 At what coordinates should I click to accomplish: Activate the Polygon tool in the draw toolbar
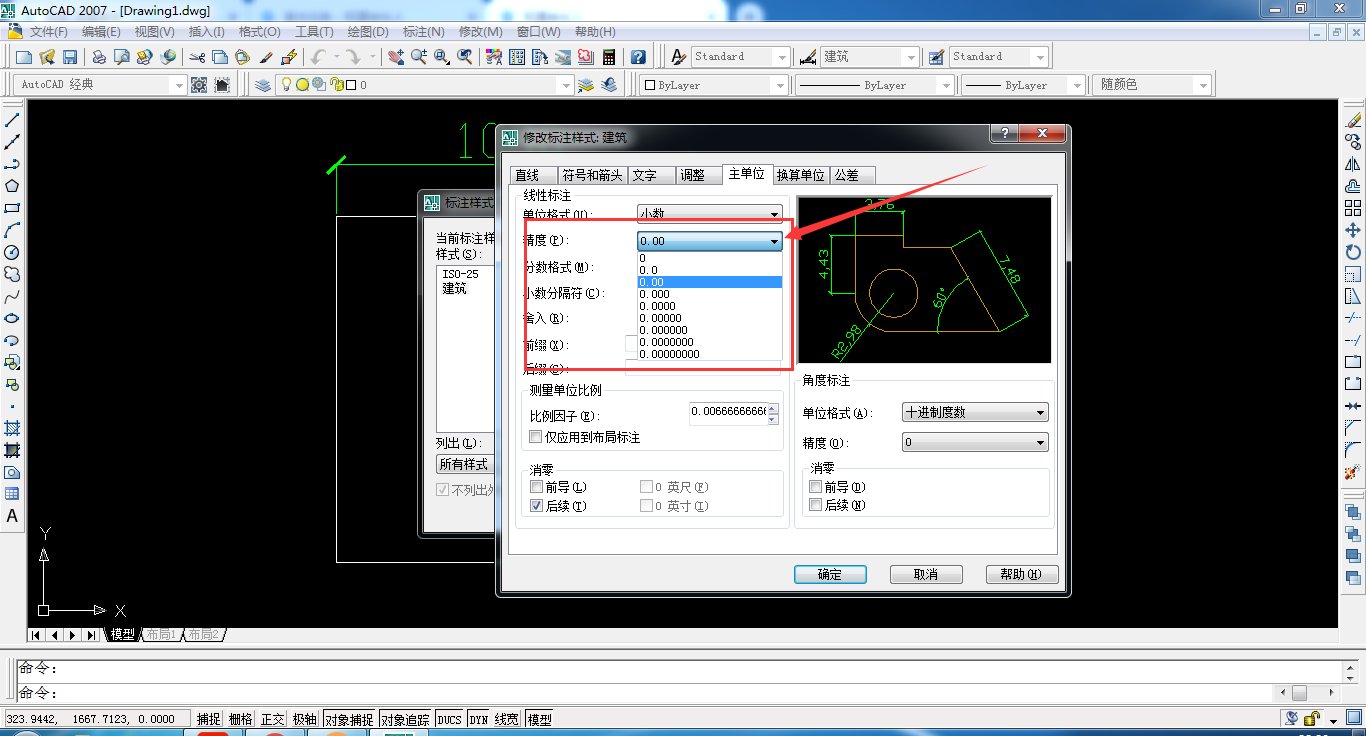pos(12,186)
